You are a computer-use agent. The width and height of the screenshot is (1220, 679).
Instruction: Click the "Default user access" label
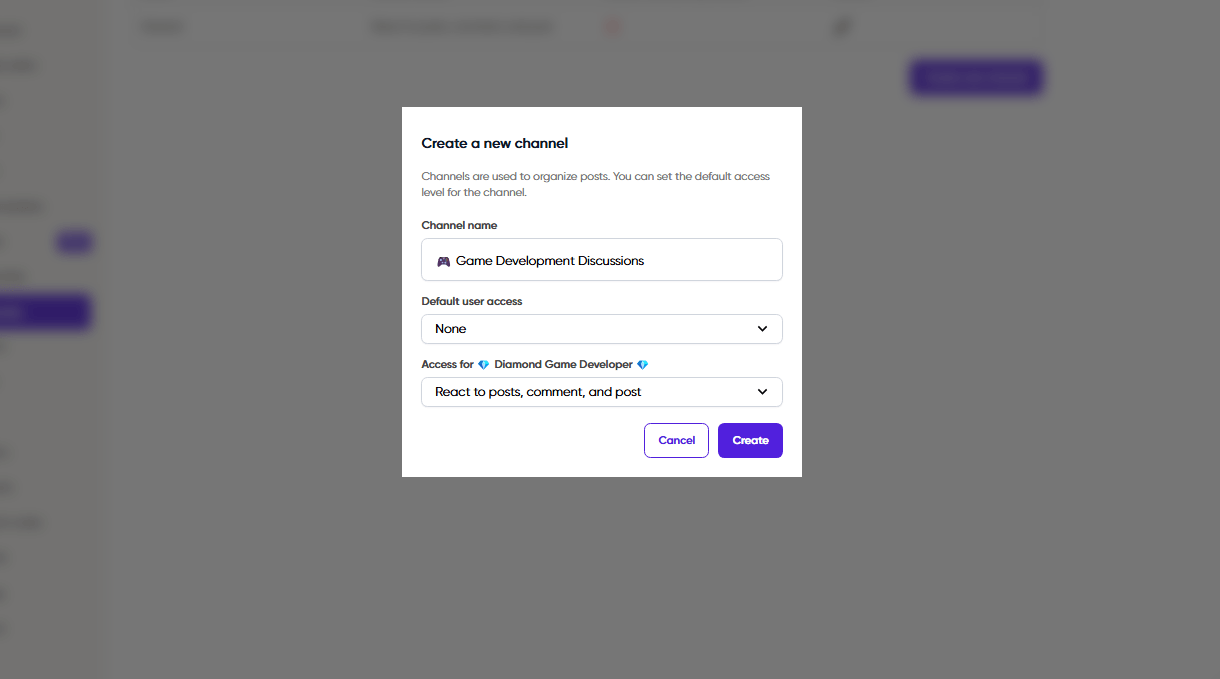pyautogui.click(x=472, y=301)
